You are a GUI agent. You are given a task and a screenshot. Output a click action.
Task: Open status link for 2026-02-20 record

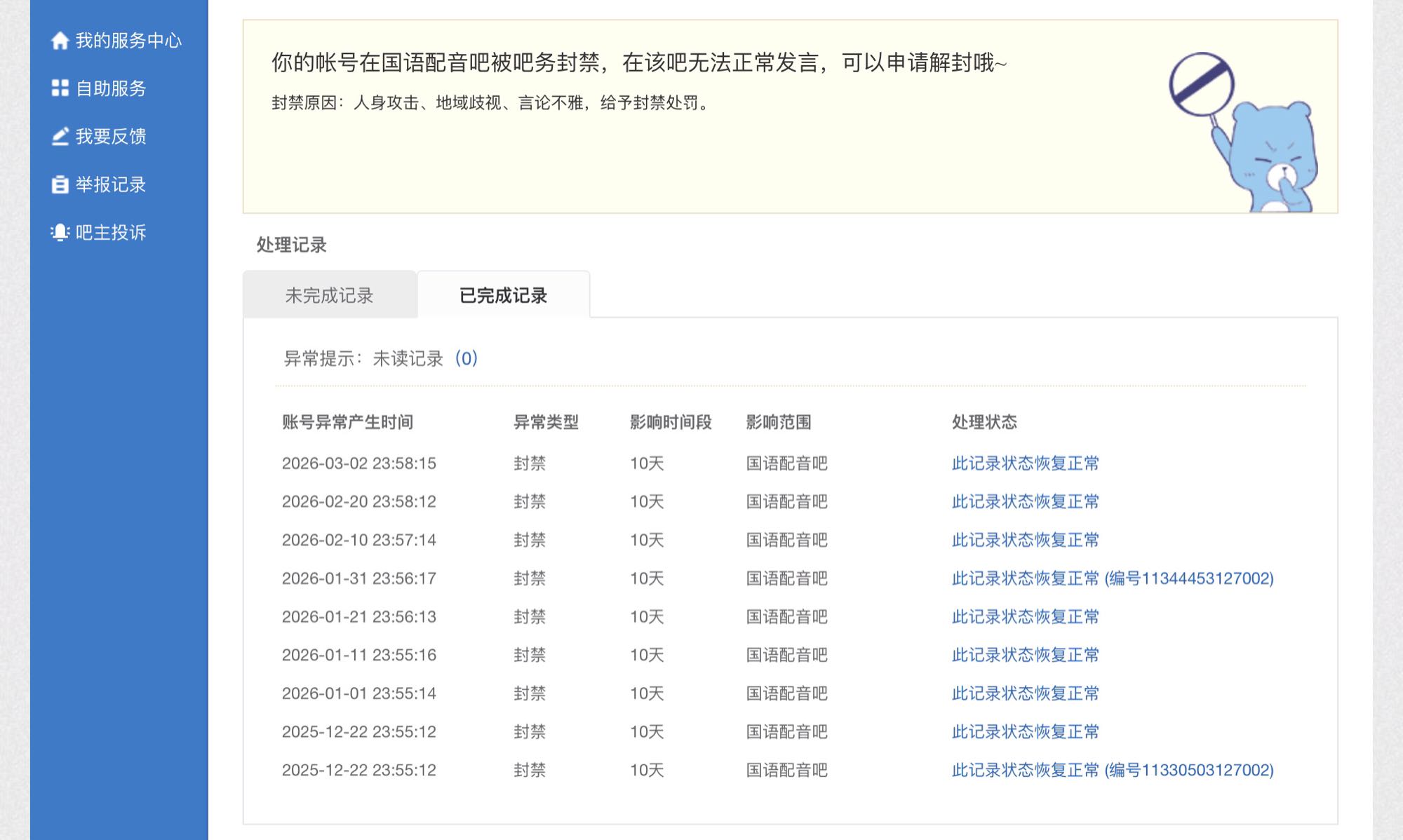pos(1025,502)
